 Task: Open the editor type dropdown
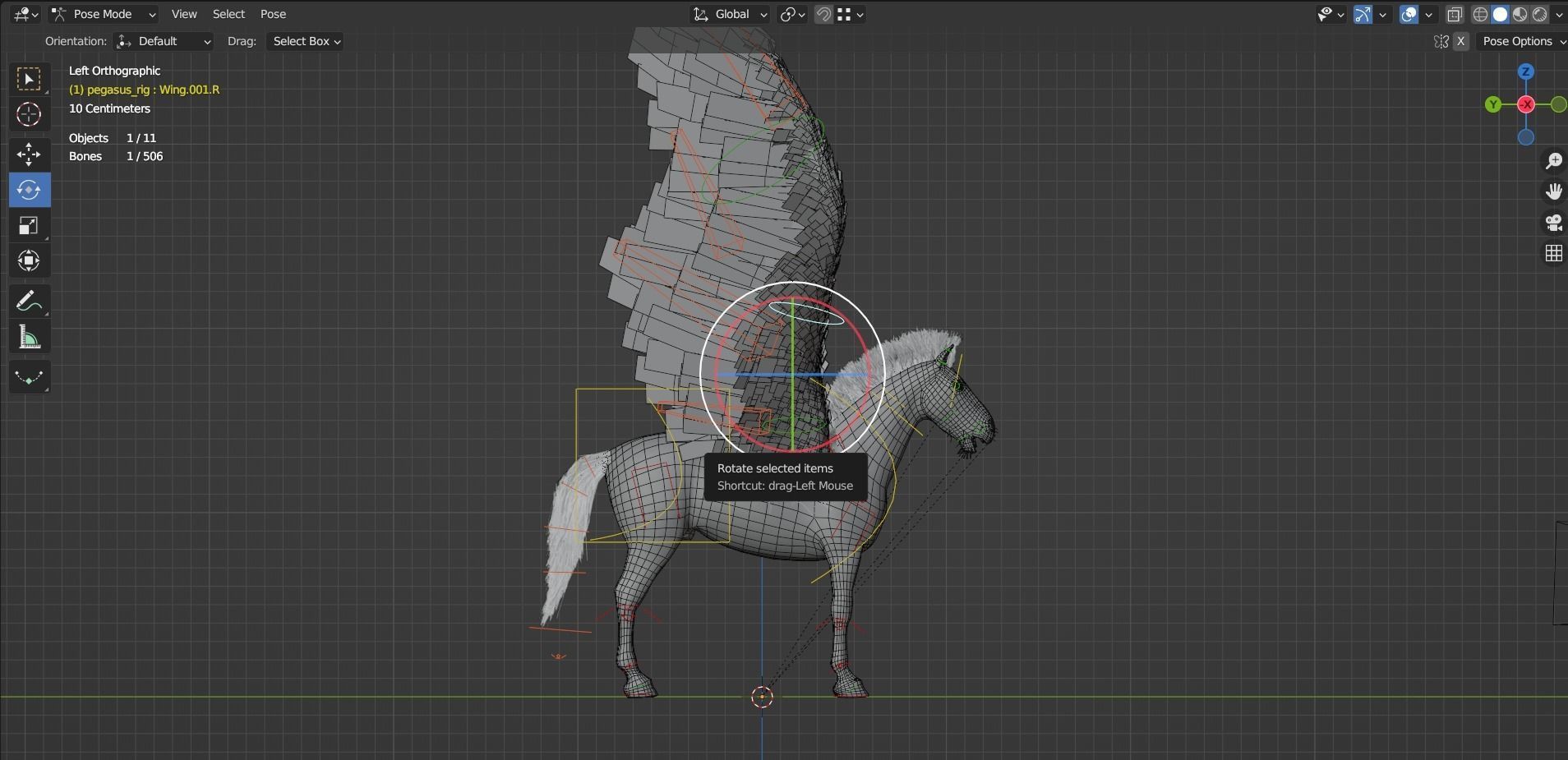25,14
